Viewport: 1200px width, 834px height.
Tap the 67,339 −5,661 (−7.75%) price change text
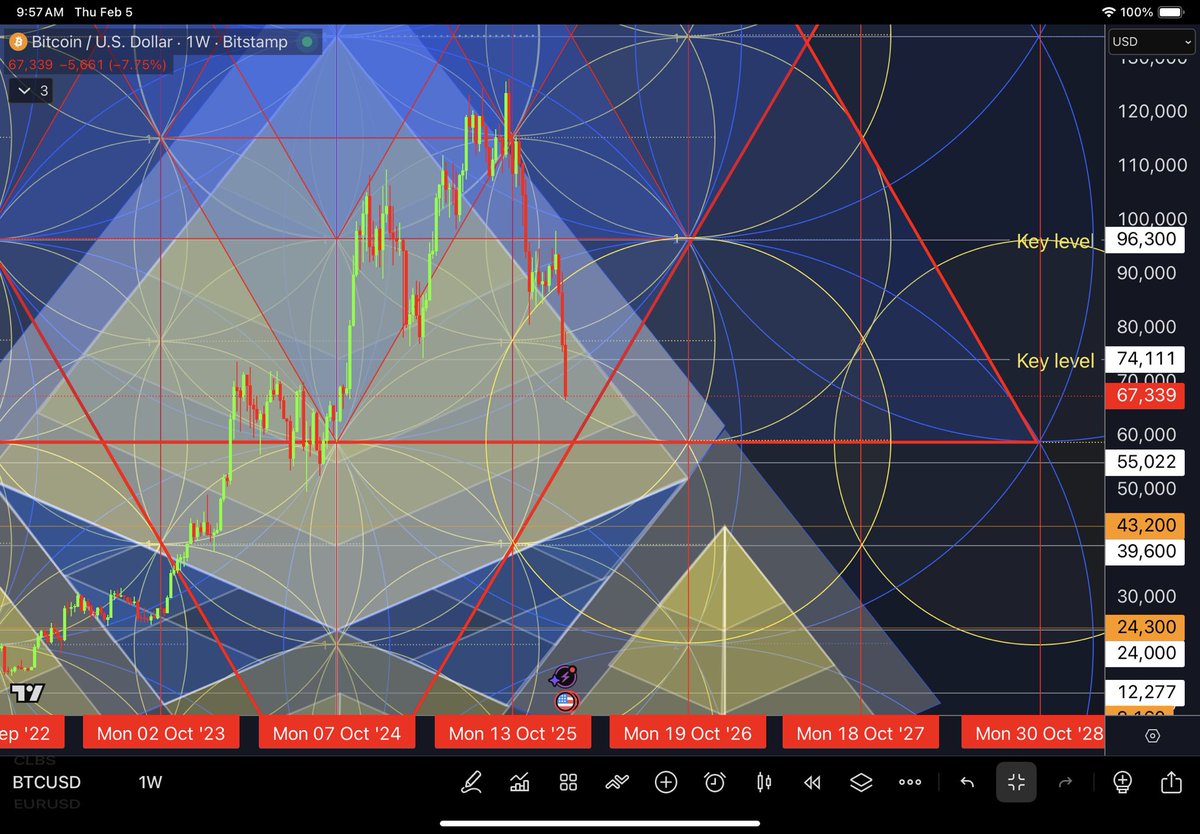[x=88, y=64]
